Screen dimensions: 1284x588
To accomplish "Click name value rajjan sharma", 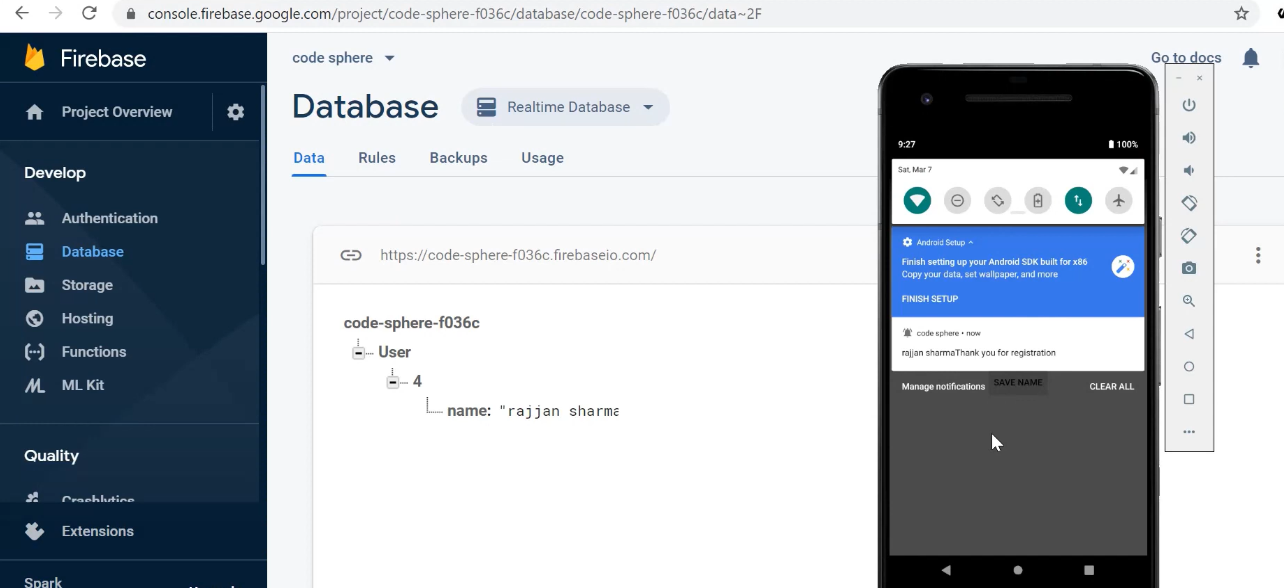I will 559,411.
